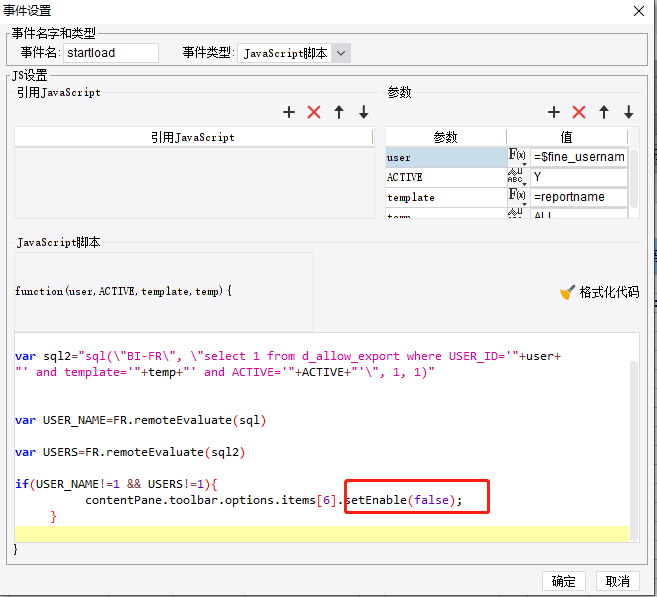Open the 事件类型 JavaScript脚本 dropdown
This screenshot has height=597, width=657.
point(341,53)
